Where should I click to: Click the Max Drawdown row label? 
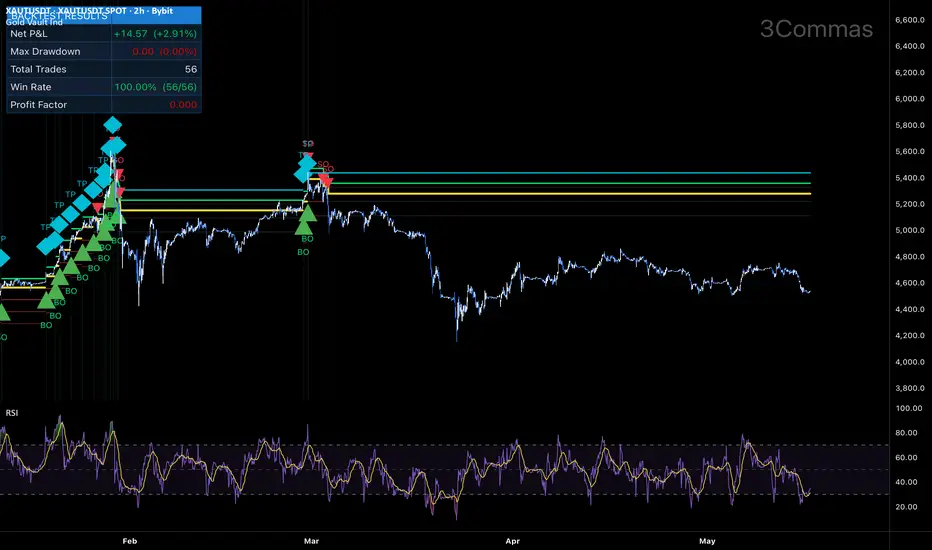point(45,52)
